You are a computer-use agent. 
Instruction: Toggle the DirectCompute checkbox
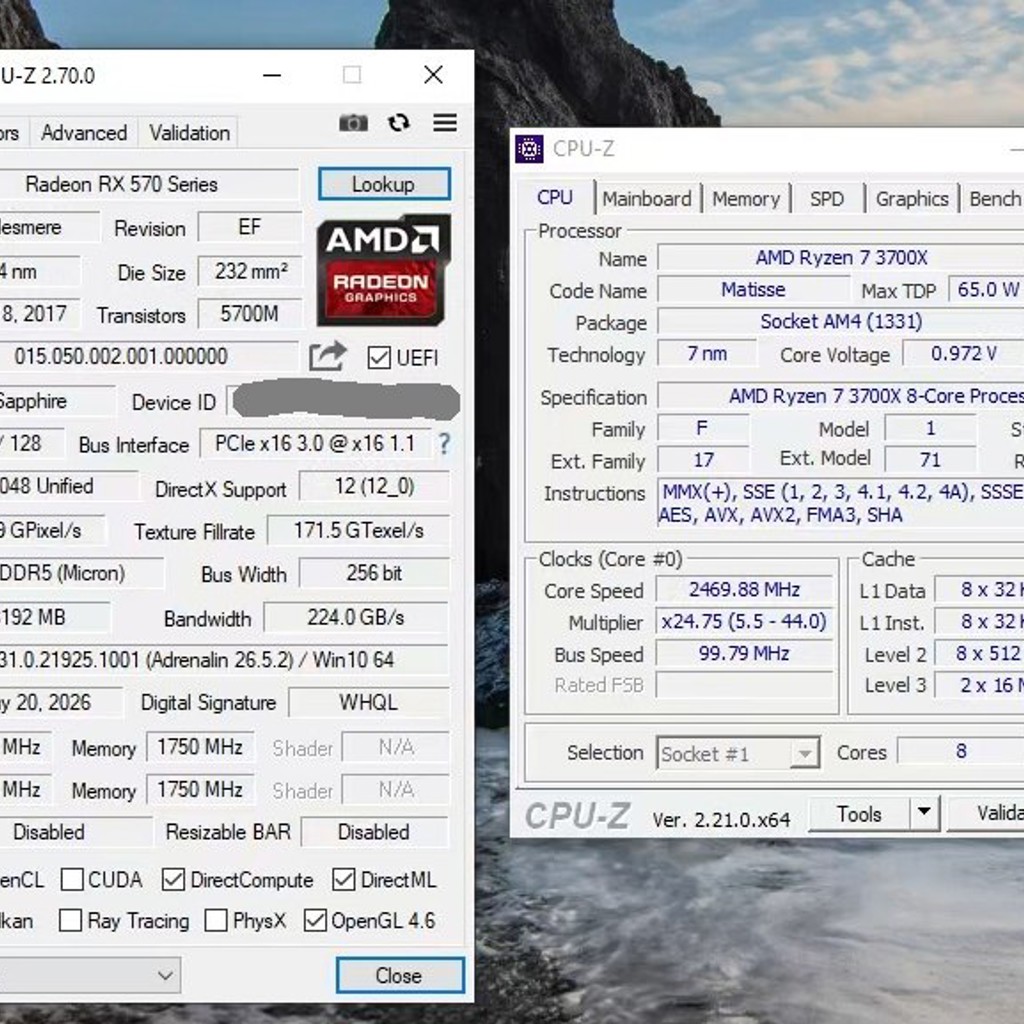click(x=173, y=880)
